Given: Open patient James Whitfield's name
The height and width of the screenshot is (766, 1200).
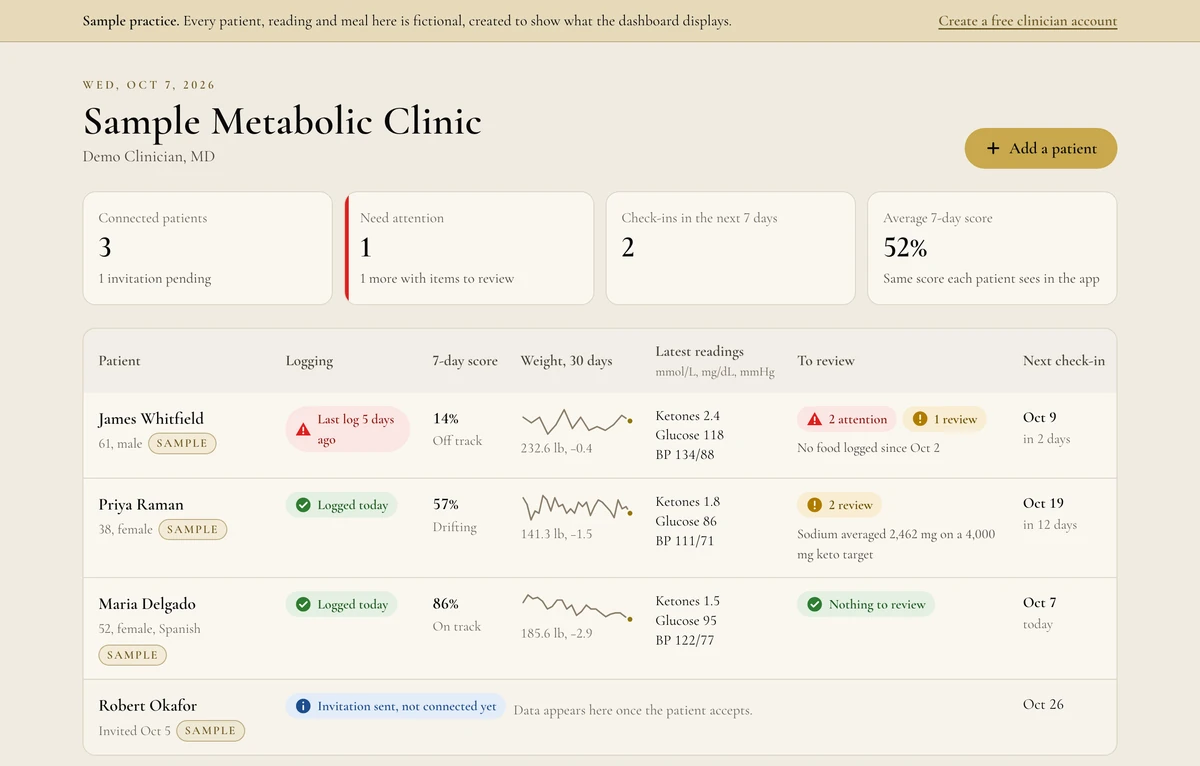Looking at the screenshot, I should (151, 419).
